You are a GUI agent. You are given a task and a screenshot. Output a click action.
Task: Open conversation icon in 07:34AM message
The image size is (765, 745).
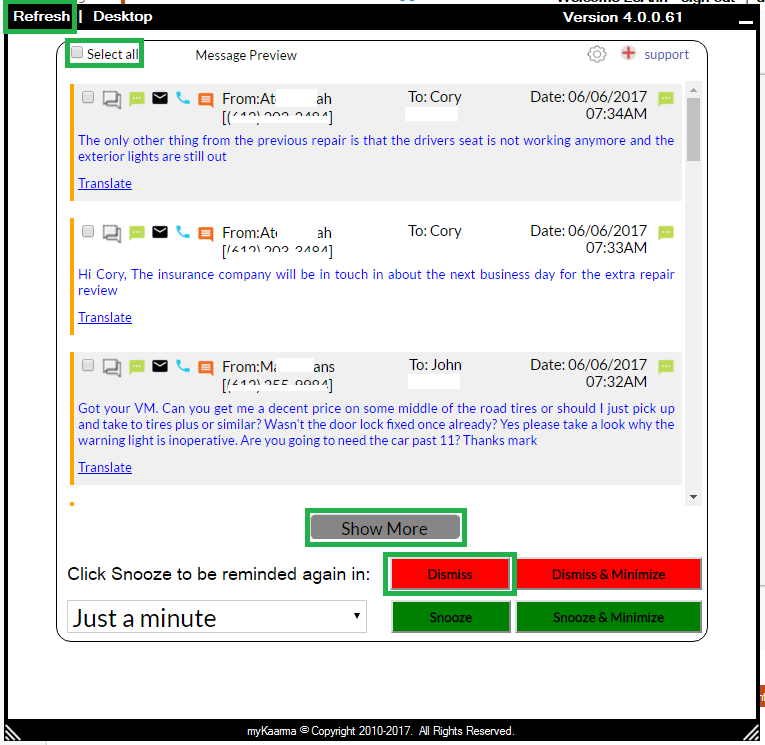112,99
